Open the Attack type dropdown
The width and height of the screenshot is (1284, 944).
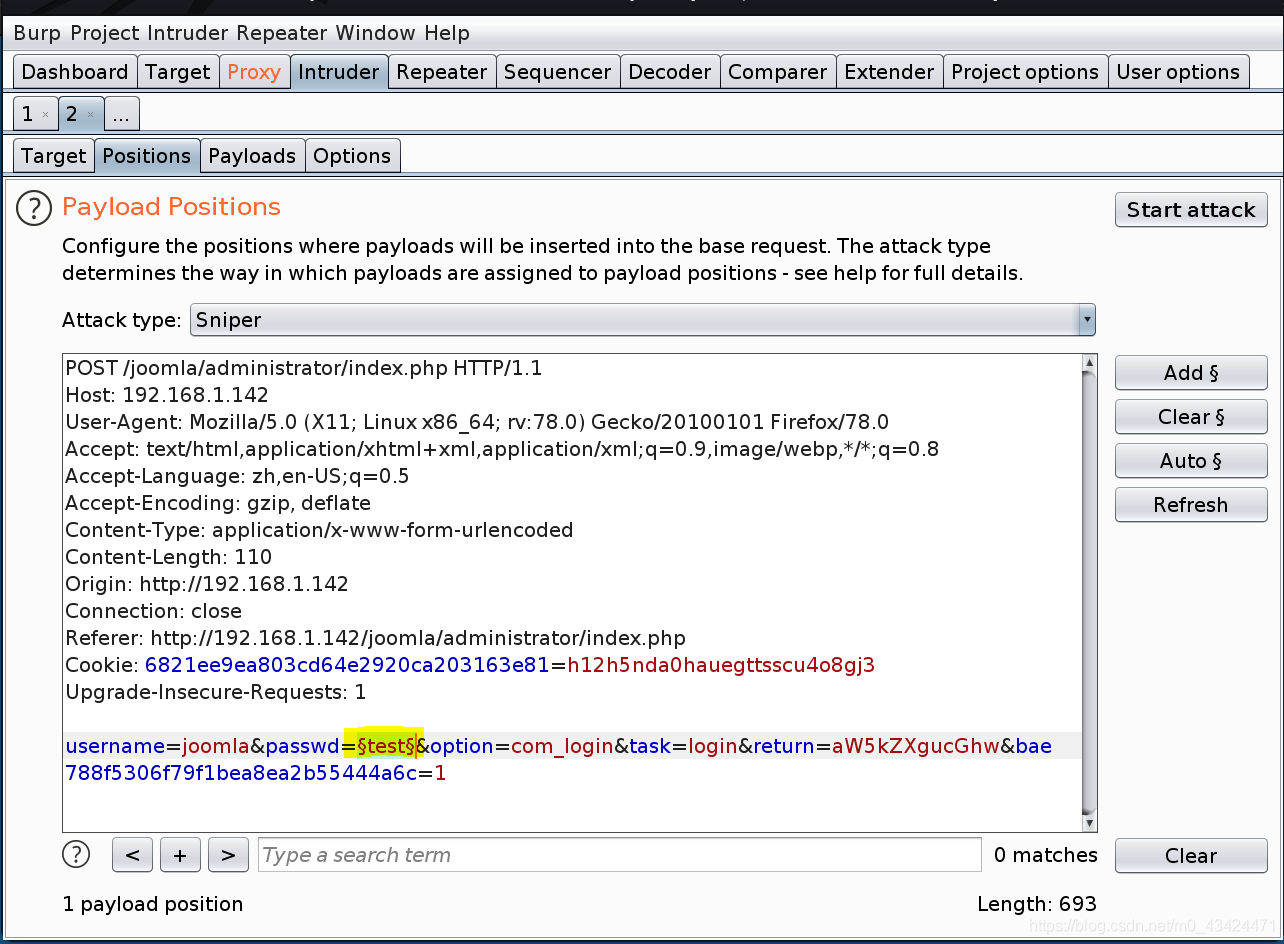(x=643, y=320)
